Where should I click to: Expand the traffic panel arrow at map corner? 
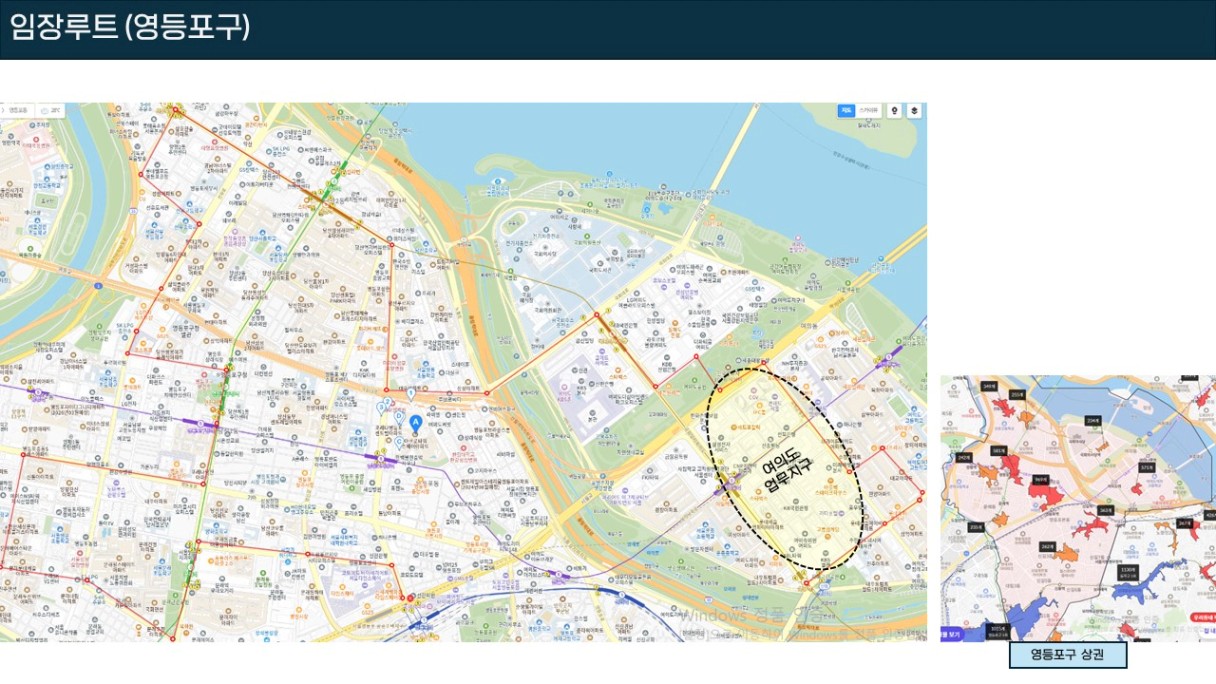coord(2,110)
